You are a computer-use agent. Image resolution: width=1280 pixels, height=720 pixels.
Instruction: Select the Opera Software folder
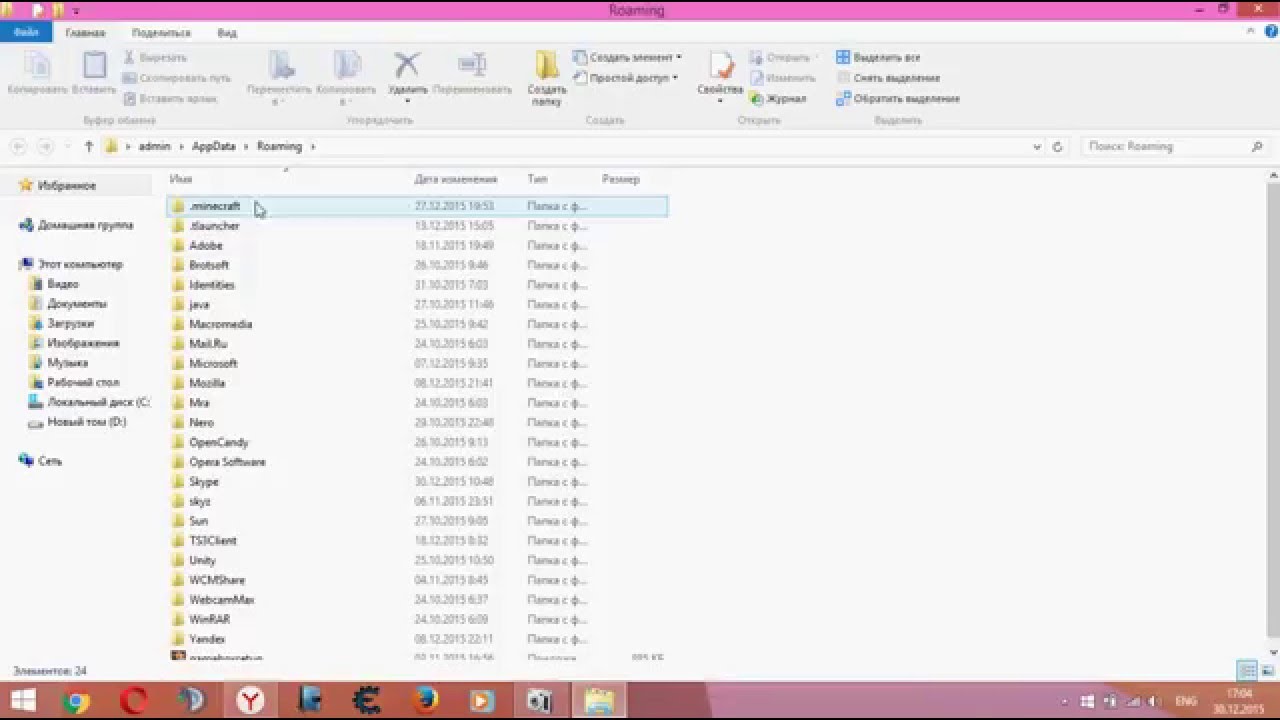[417, 462]
